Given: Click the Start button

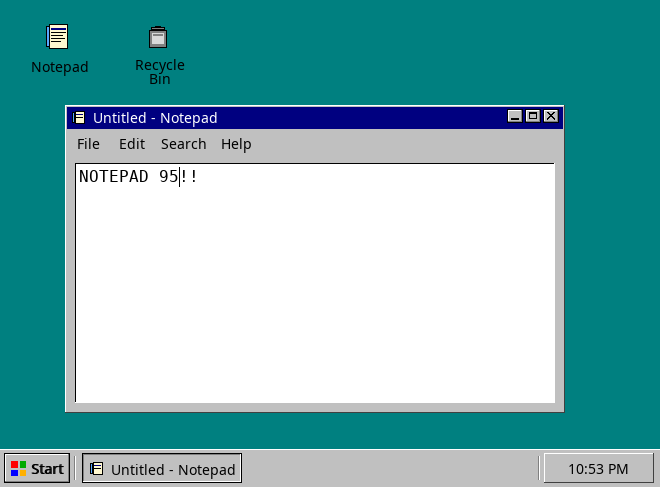Looking at the screenshot, I should (37, 468).
